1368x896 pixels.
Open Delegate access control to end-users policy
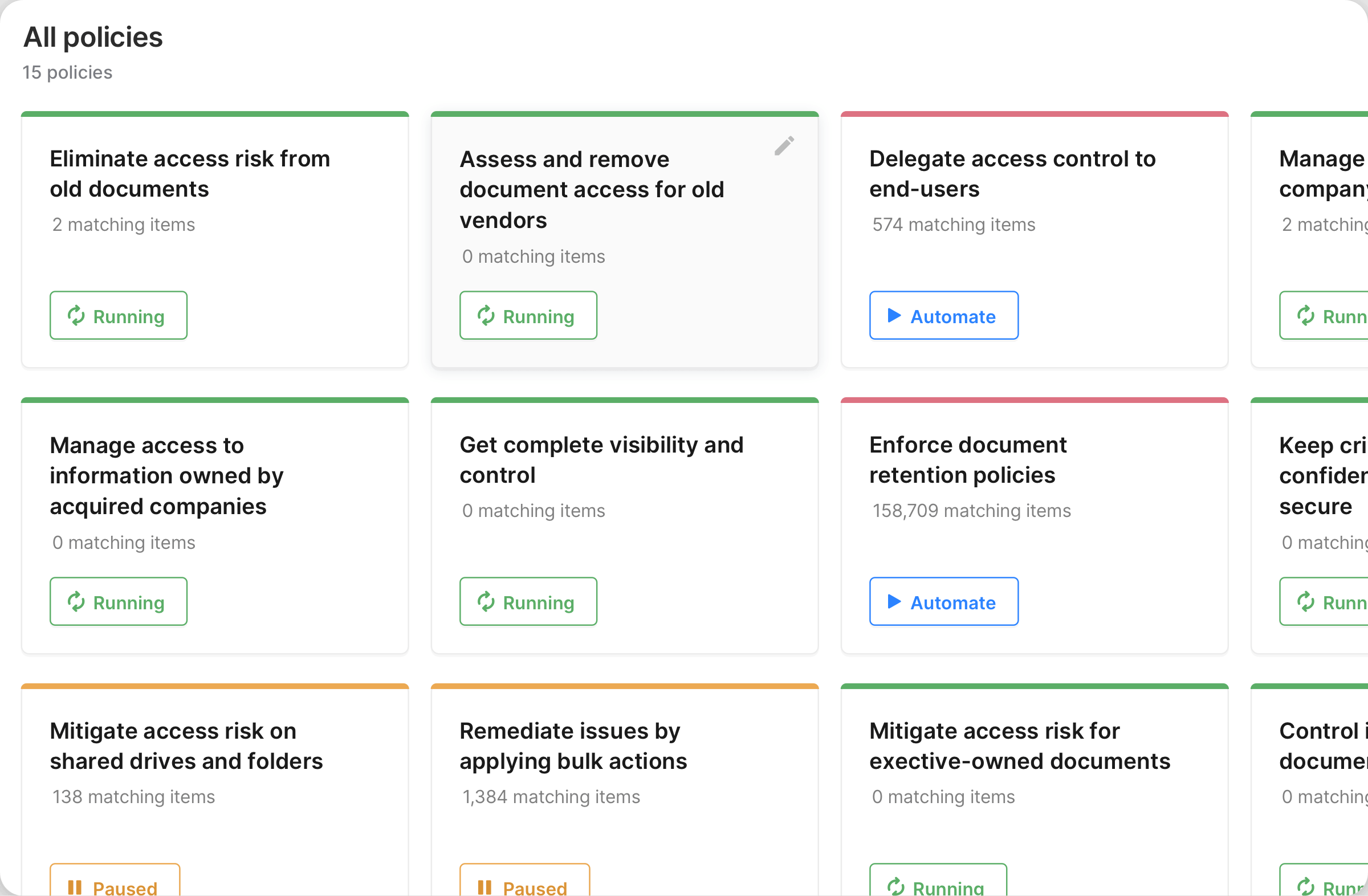tap(1012, 174)
